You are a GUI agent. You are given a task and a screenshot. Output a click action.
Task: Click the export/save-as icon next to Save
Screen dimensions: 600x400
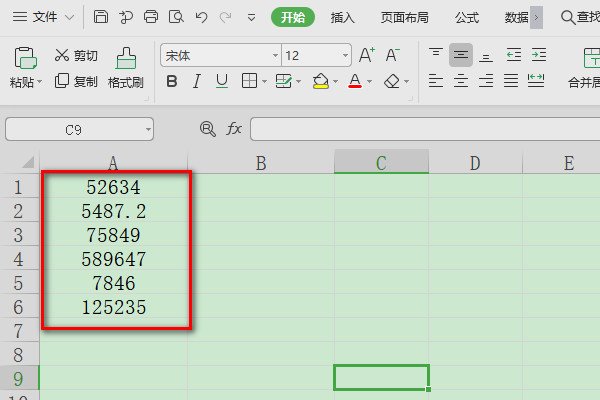(x=126, y=17)
